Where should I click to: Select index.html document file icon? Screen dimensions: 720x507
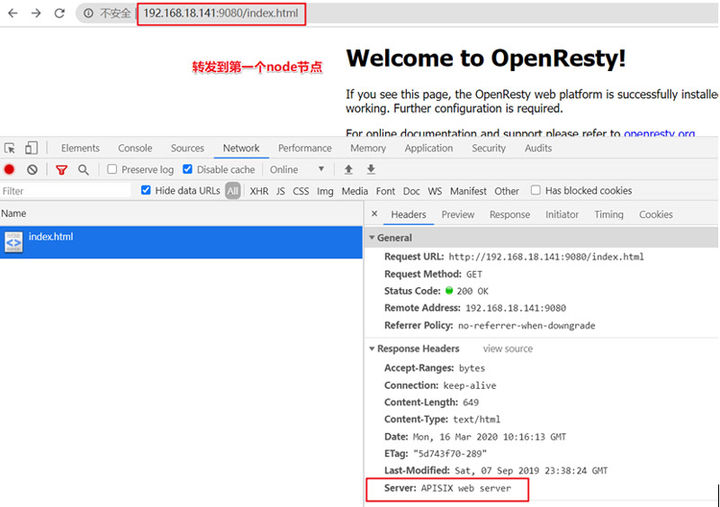click(14, 242)
